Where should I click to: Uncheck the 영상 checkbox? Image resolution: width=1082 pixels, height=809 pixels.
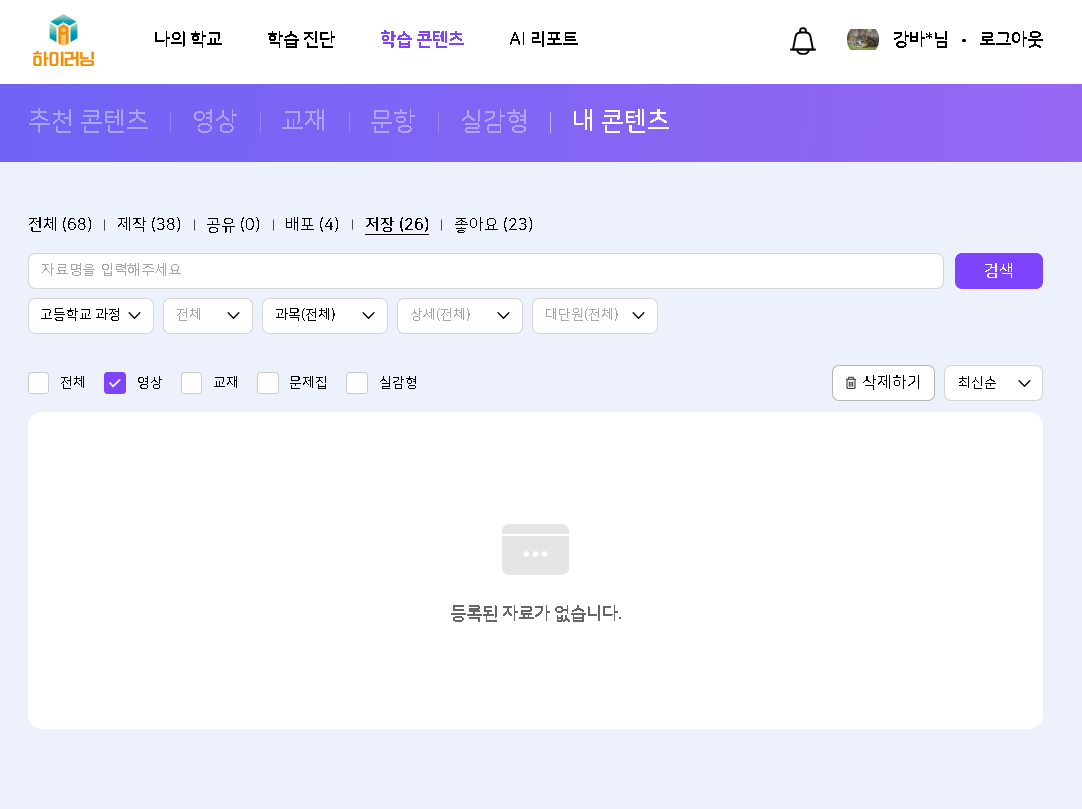pyautogui.click(x=115, y=383)
